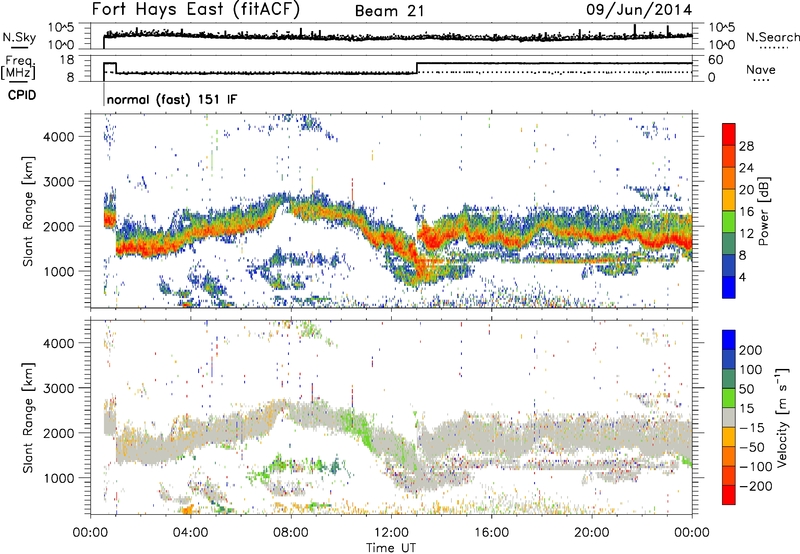
Task: Click '4' on the Power colorbar
Action: coord(743,277)
